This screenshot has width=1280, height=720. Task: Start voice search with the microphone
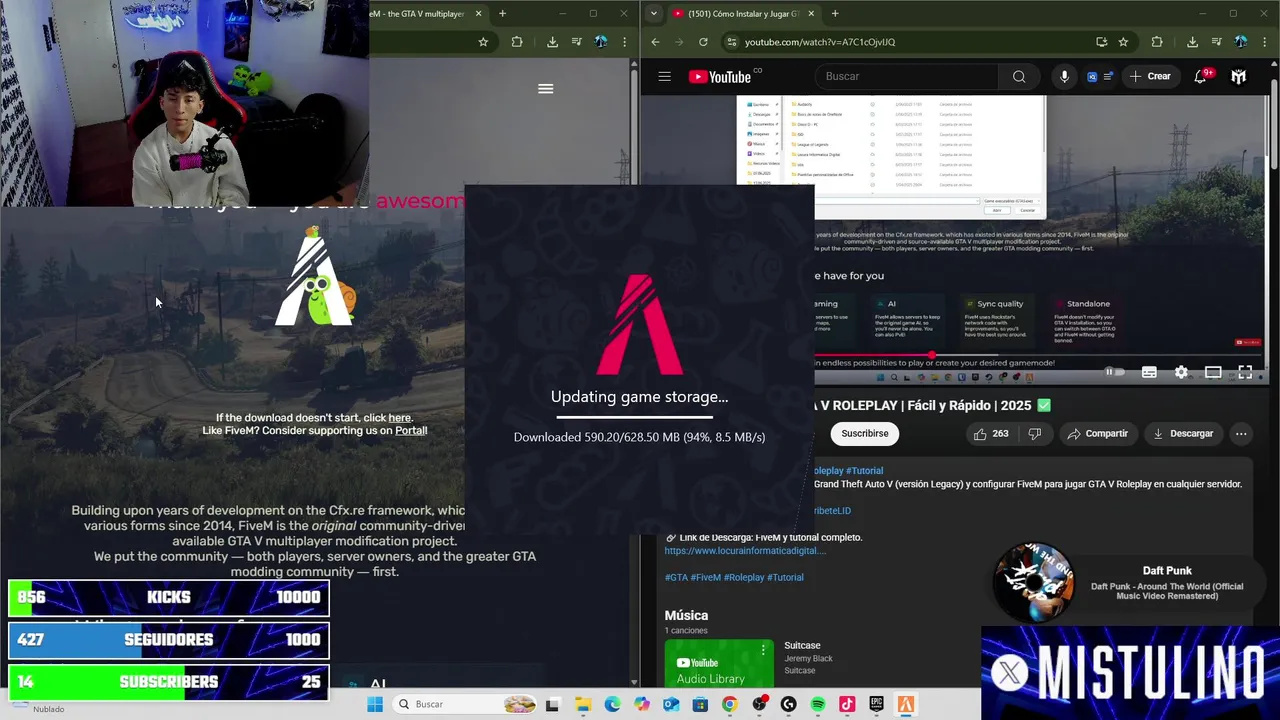tap(1064, 76)
